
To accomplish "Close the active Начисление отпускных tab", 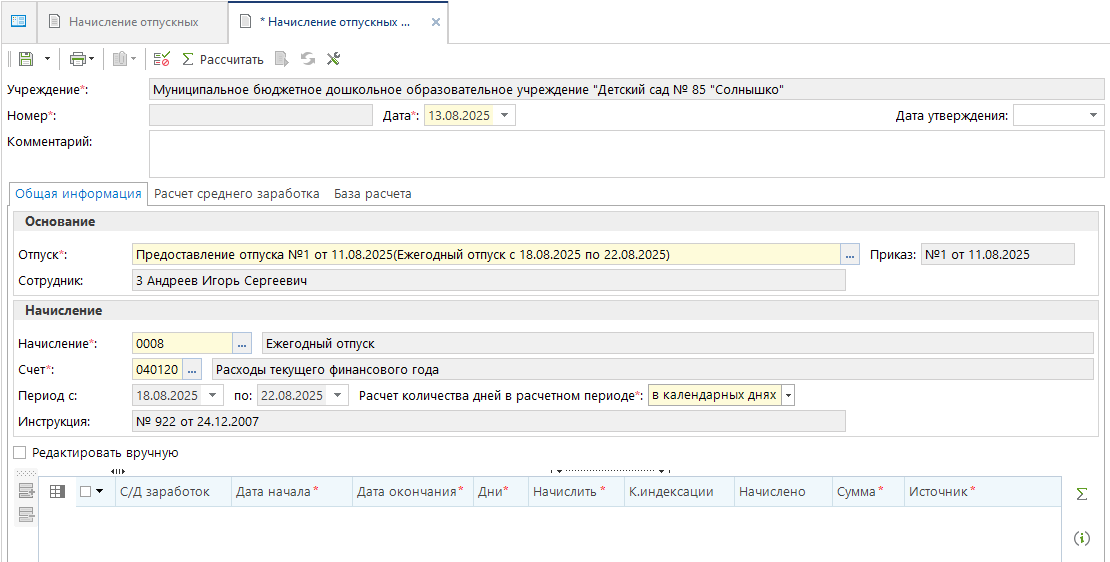I will coord(434,22).
